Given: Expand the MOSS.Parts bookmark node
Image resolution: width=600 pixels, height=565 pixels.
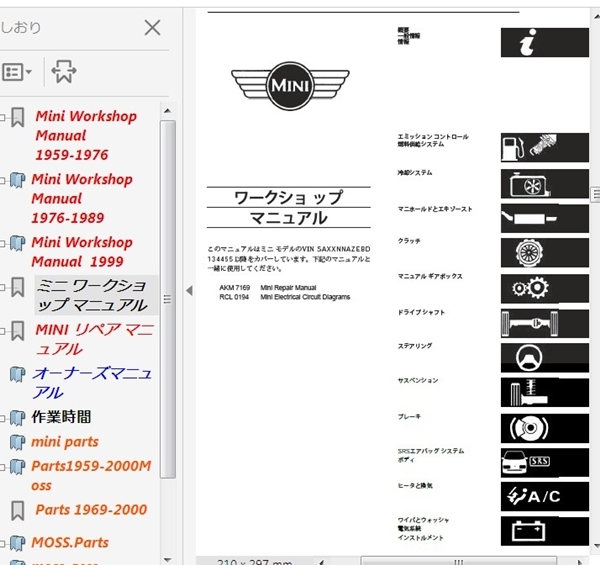Looking at the screenshot, I should click(2, 544).
